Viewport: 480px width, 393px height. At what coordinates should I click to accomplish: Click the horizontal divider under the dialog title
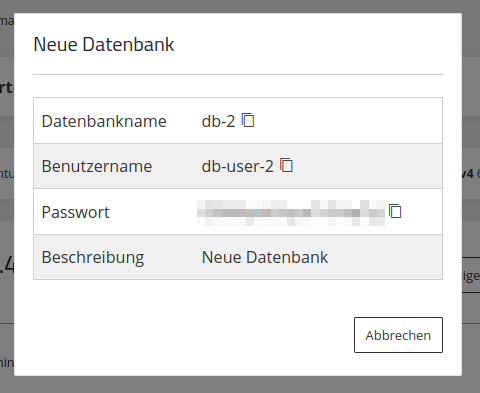pyautogui.click(x=238, y=75)
